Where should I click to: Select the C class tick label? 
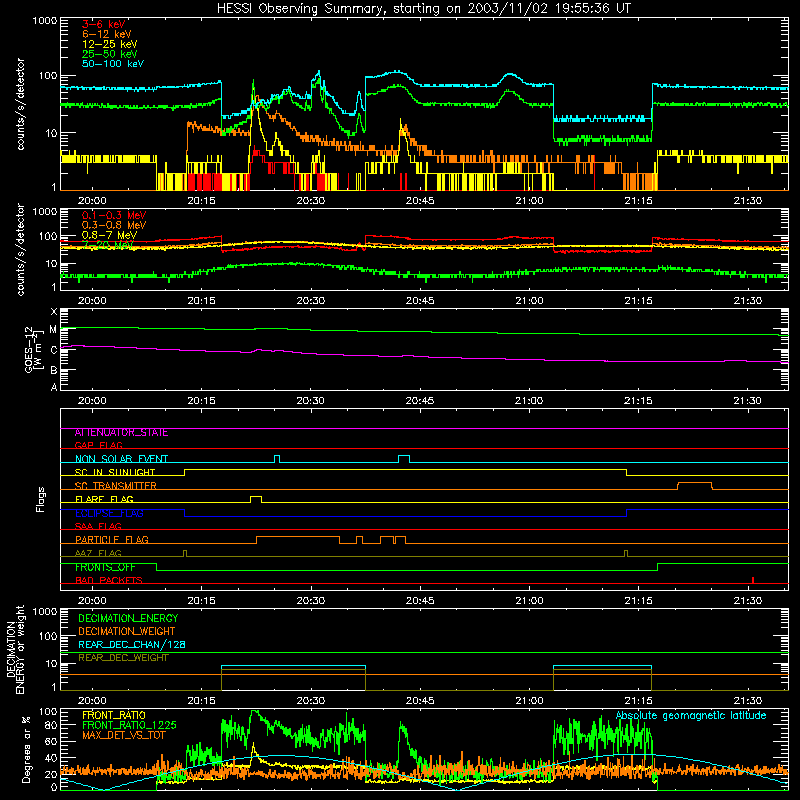click(54, 350)
